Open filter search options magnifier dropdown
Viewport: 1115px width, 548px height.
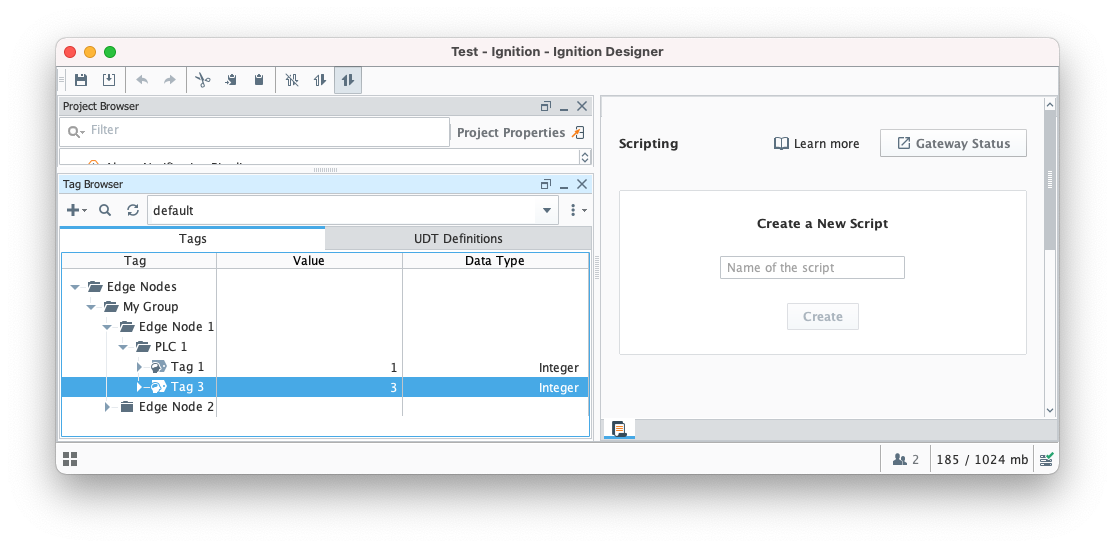(x=75, y=131)
